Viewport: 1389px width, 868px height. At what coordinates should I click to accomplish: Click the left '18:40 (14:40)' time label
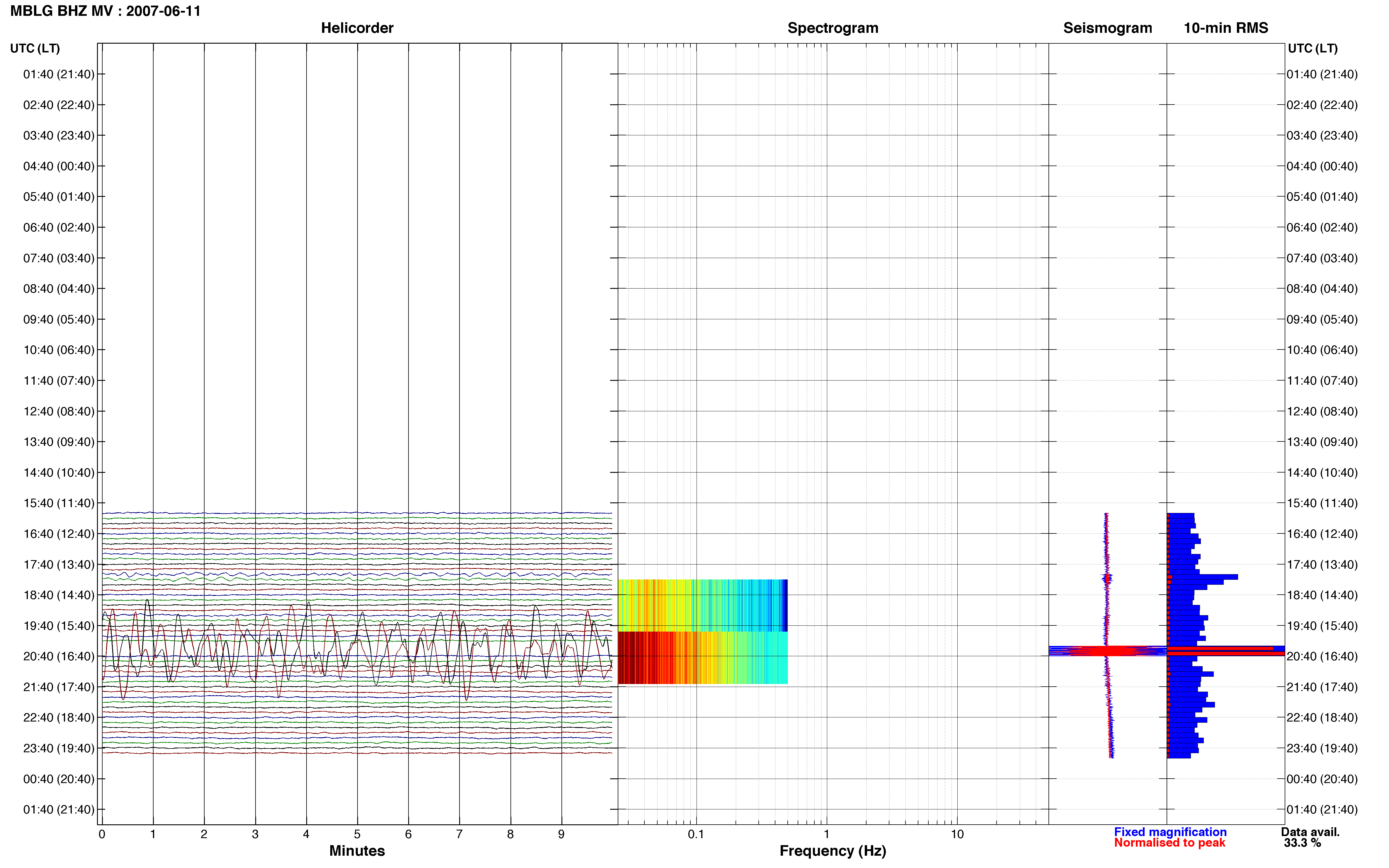click(x=59, y=595)
